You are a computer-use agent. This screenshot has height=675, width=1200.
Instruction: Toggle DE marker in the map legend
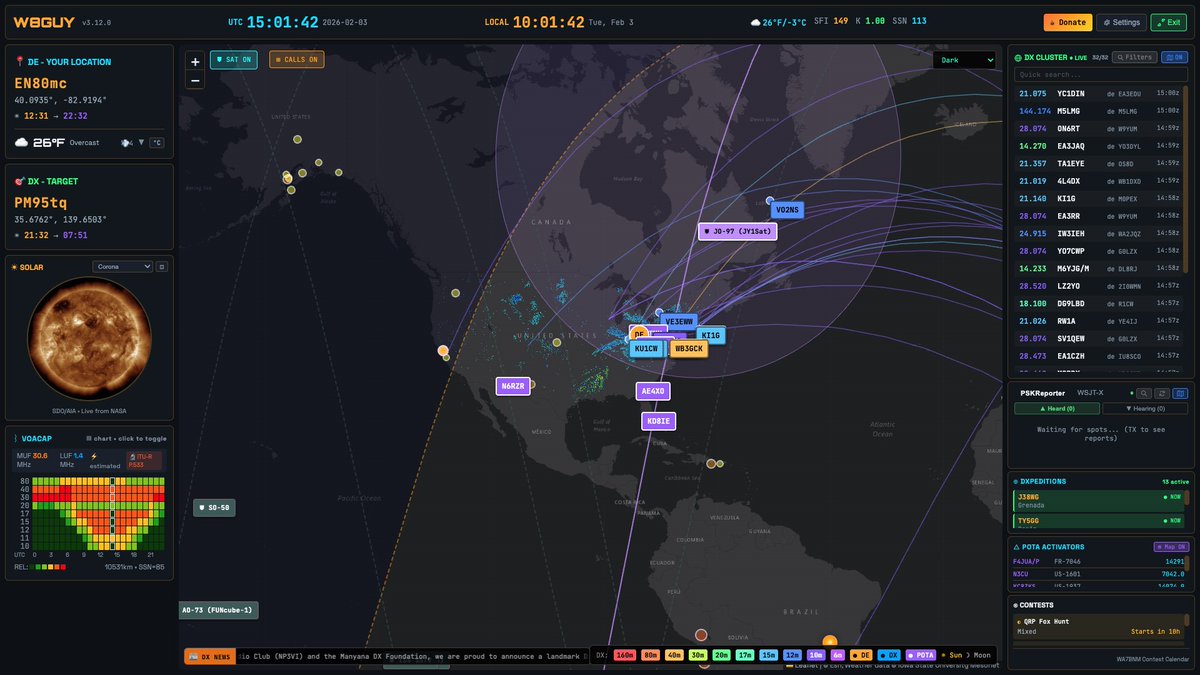(860, 655)
